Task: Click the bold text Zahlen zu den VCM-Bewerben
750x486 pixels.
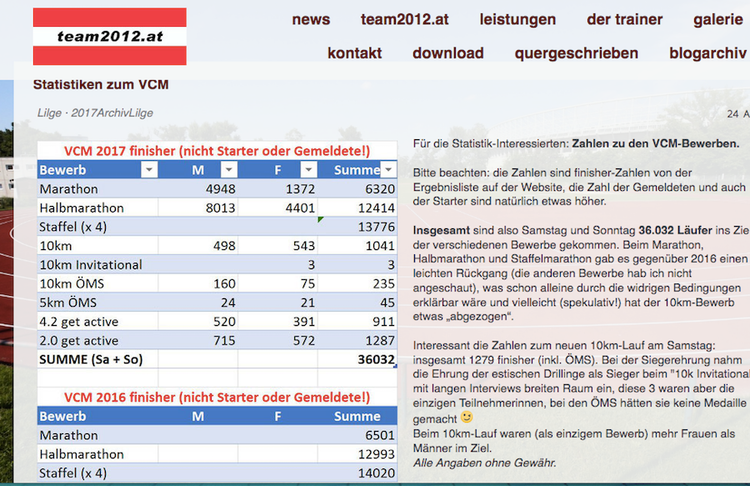Action: 656,144
